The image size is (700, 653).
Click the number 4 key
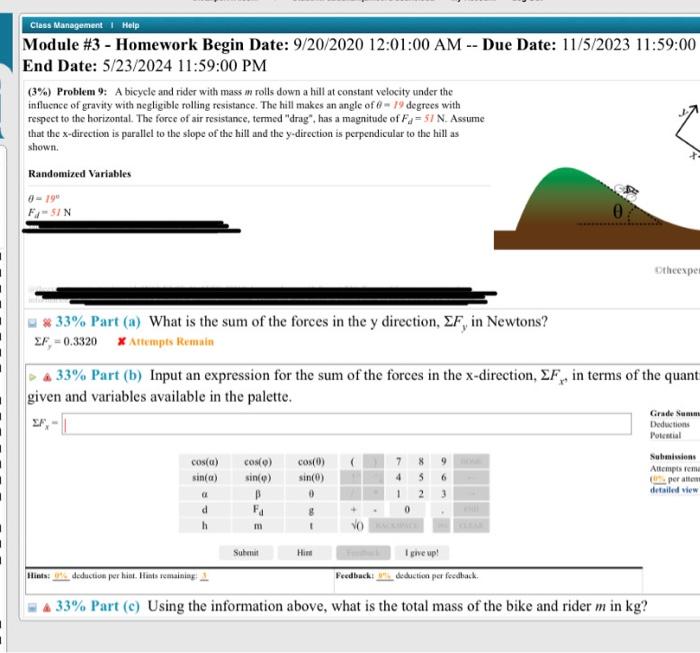coord(398,478)
